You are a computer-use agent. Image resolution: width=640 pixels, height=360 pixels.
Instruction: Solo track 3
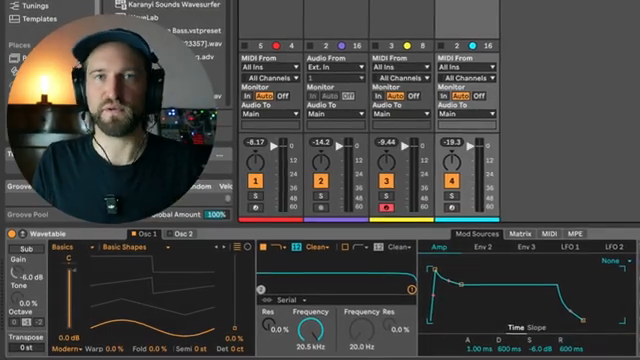click(386, 196)
